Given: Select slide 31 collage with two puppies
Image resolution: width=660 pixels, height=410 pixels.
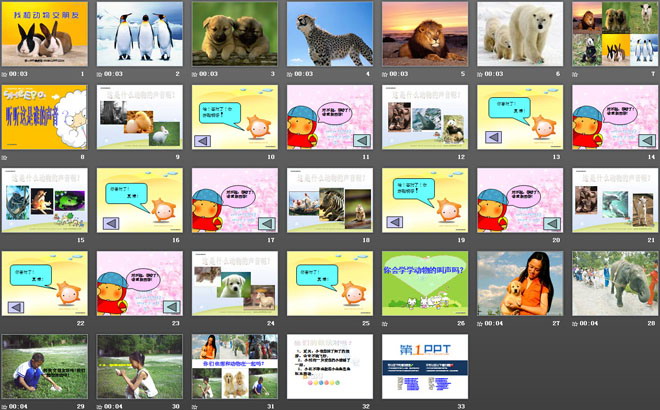Looking at the screenshot, I should 235,367.
